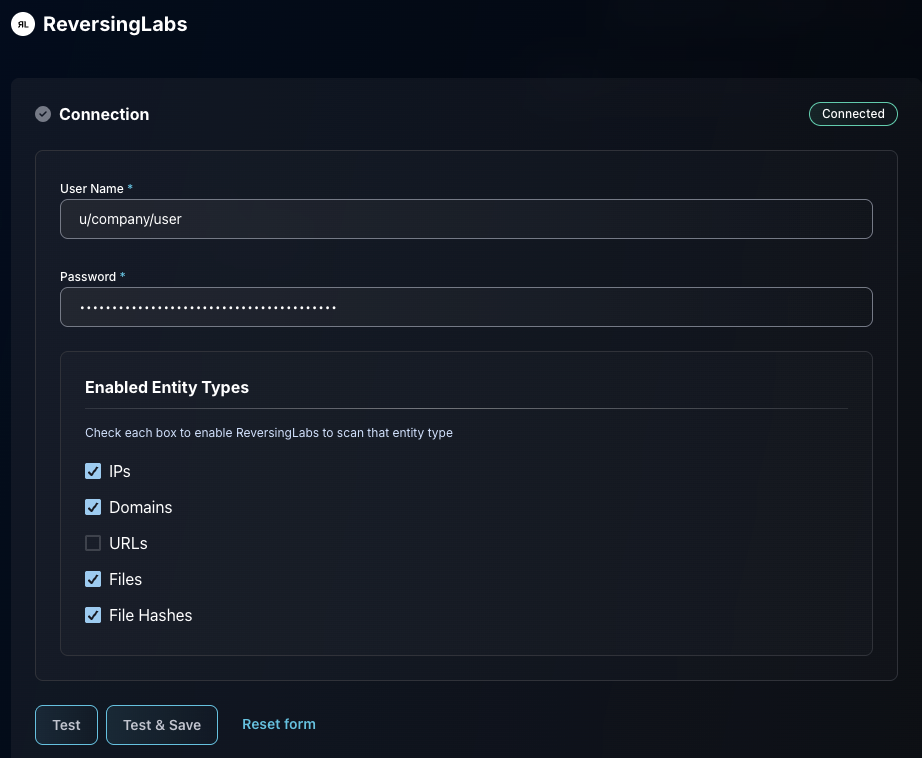Uncheck the IPs checkbox
The height and width of the screenshot is (758, 922).
[x=93, y=471]
